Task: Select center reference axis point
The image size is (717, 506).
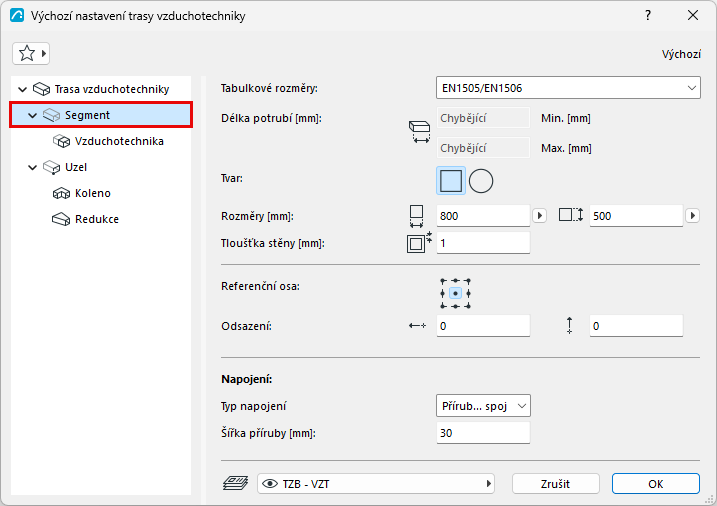Action: click(x=455, y=293)
